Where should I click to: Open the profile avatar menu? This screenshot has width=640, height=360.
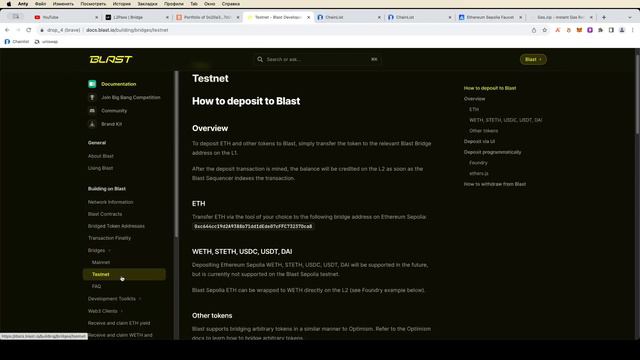click(x=622, y=30)
